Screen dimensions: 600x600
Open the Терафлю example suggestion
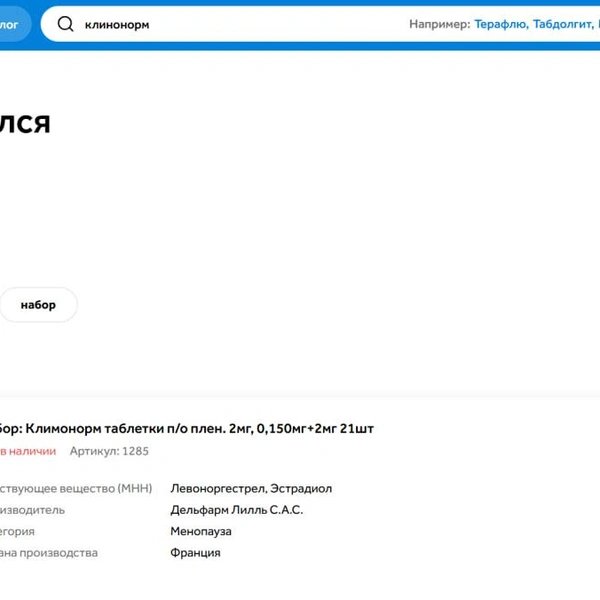click(501, 24)
